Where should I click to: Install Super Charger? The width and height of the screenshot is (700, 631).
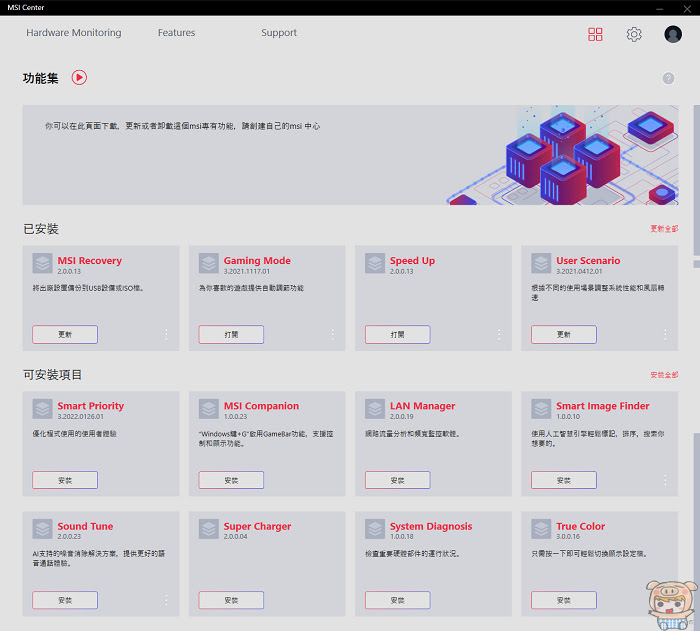point(231,600)
